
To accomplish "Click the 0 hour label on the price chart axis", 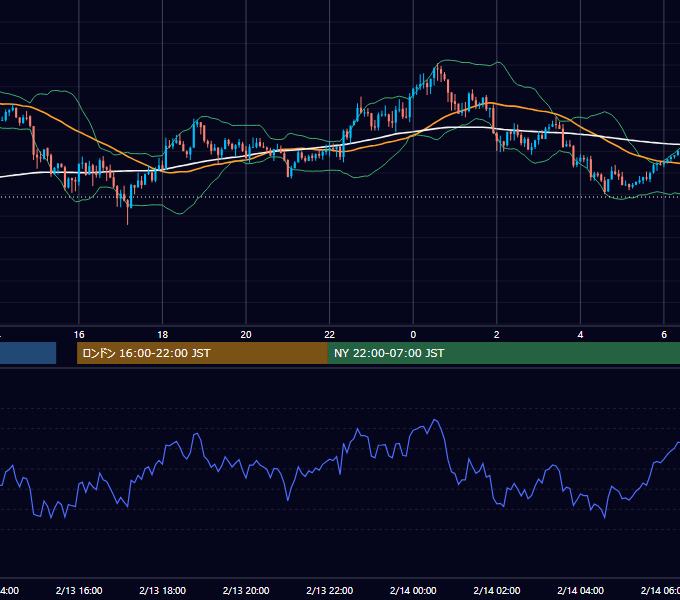I will point(413,335).
